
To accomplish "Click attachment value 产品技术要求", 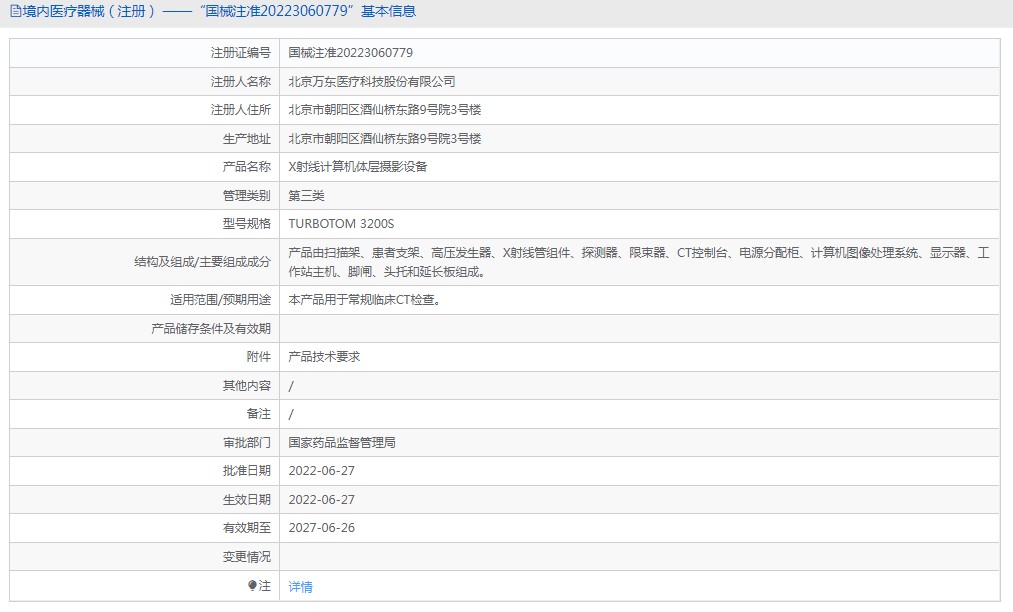I will [324, 357].
